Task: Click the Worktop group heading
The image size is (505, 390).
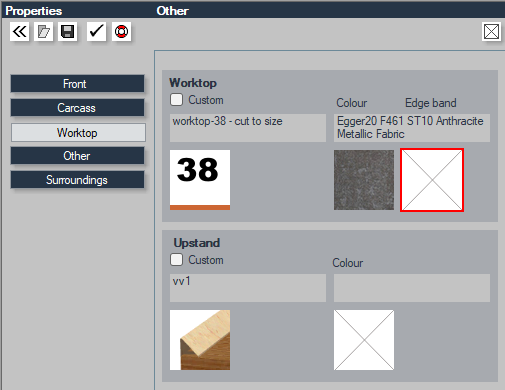Action: click(193, 83)
